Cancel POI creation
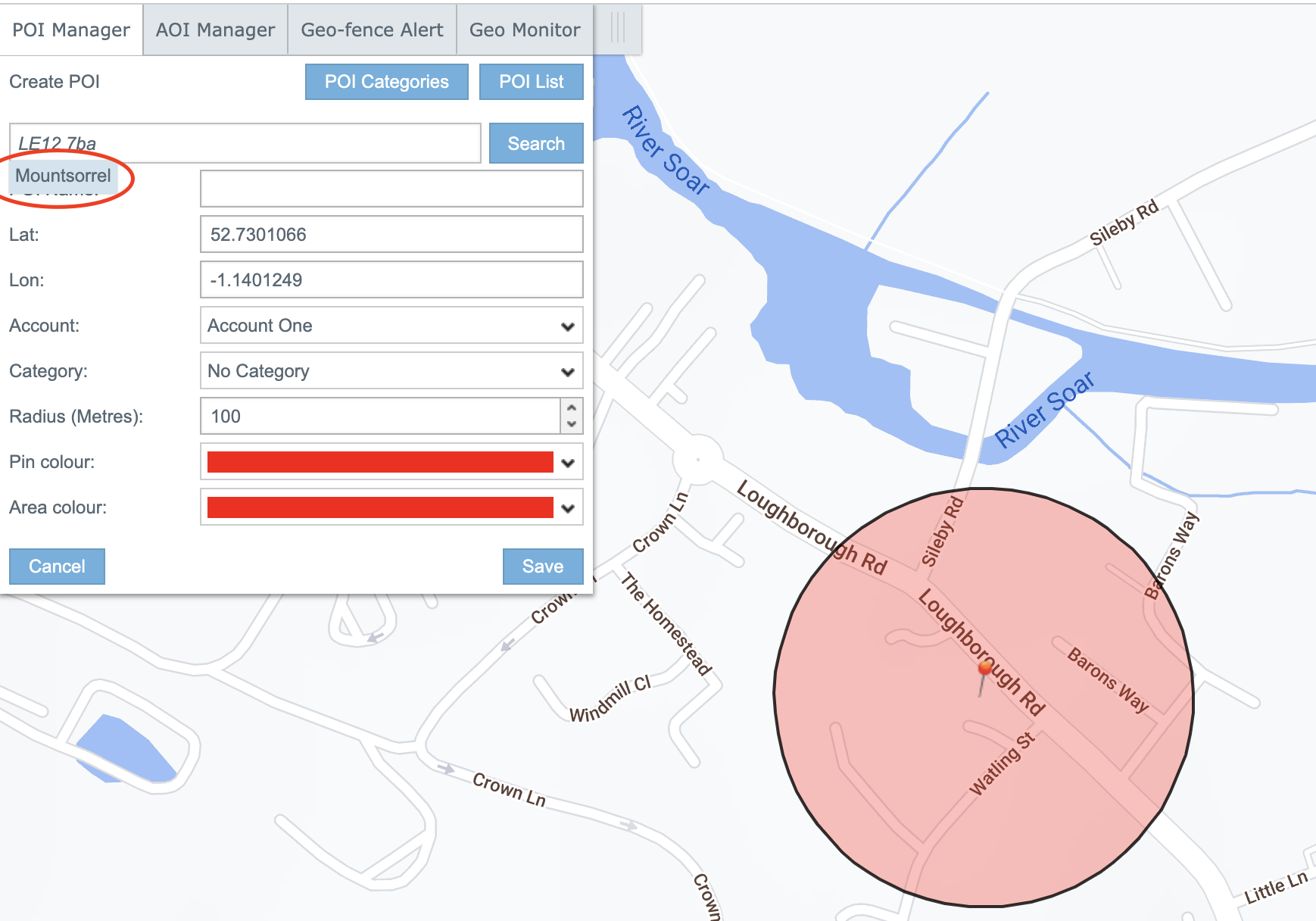 57,567
